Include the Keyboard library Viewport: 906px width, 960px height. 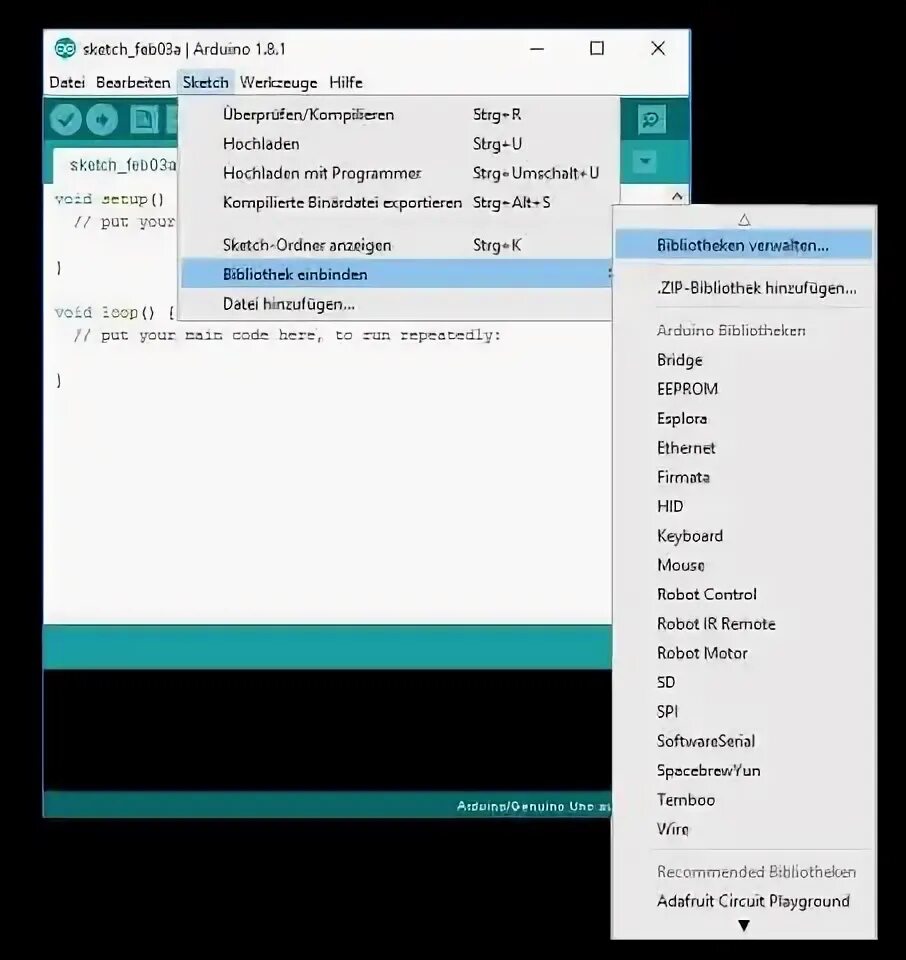click(x=743, y=536)
